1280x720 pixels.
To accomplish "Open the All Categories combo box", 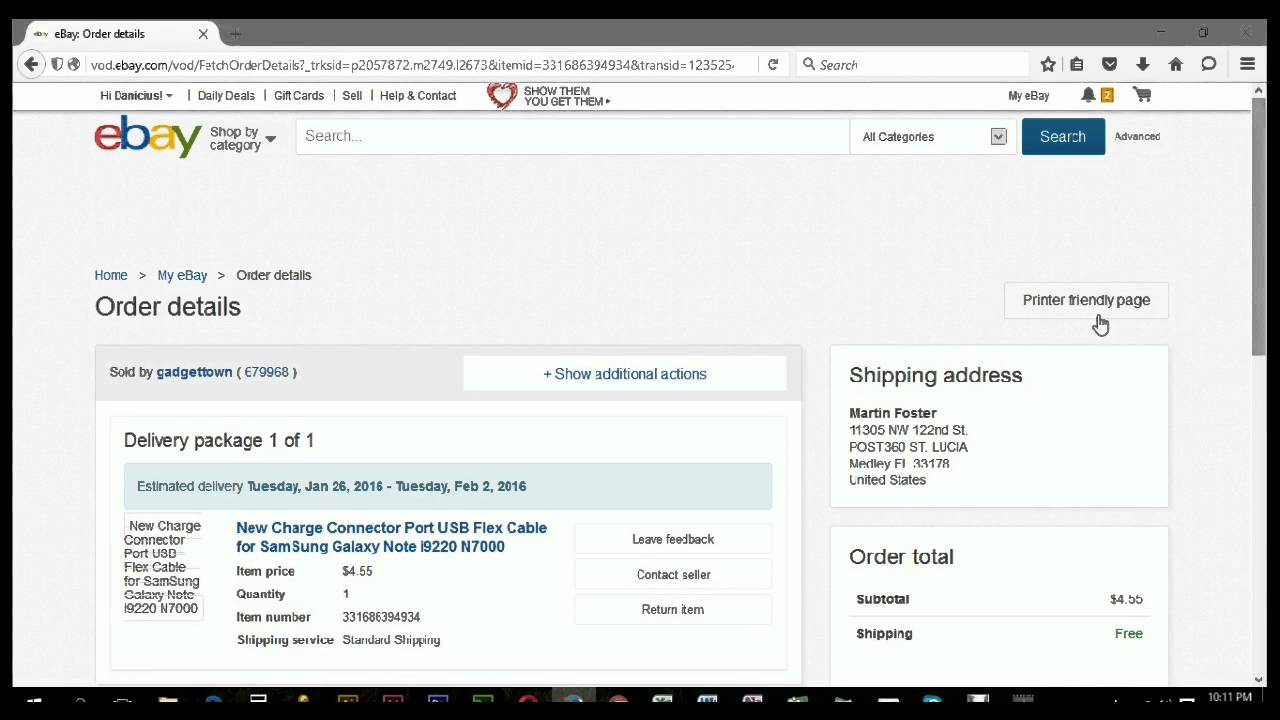I will [x=934, y=137].
